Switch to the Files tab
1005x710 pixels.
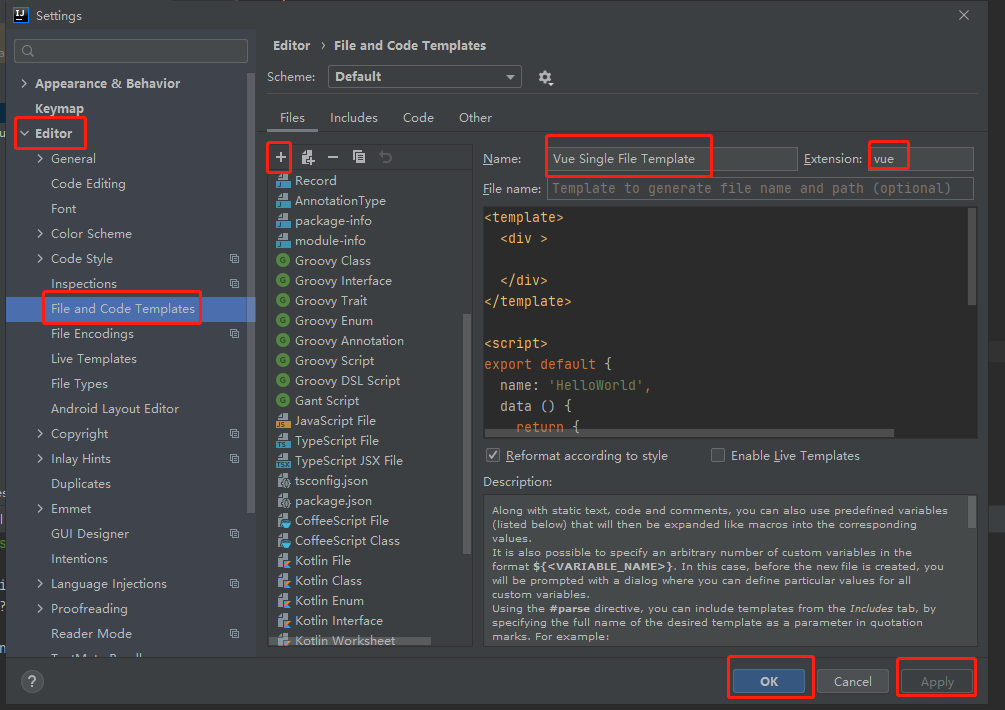(292, 118)
